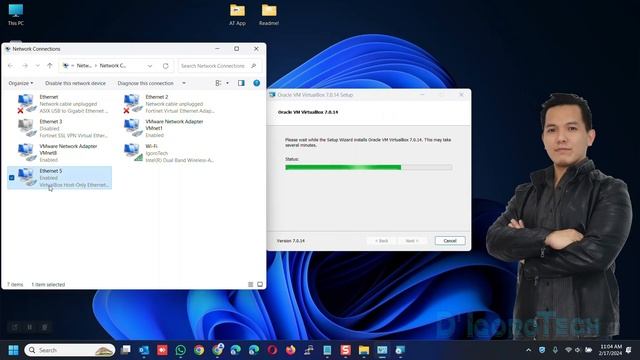The height and width of the screenshot is (360, 640).
Task: Click '1 item selected' status text
Action: (x=48, y=284)
